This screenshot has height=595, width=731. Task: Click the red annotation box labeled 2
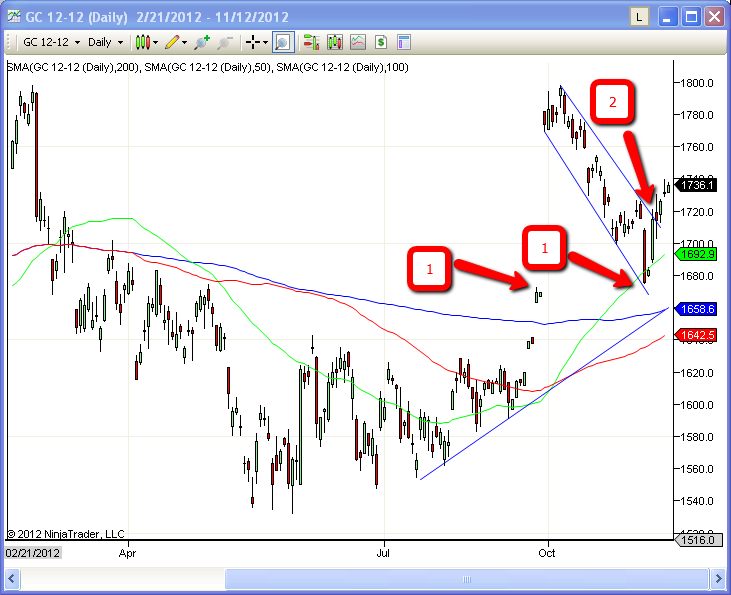[613, 102]
